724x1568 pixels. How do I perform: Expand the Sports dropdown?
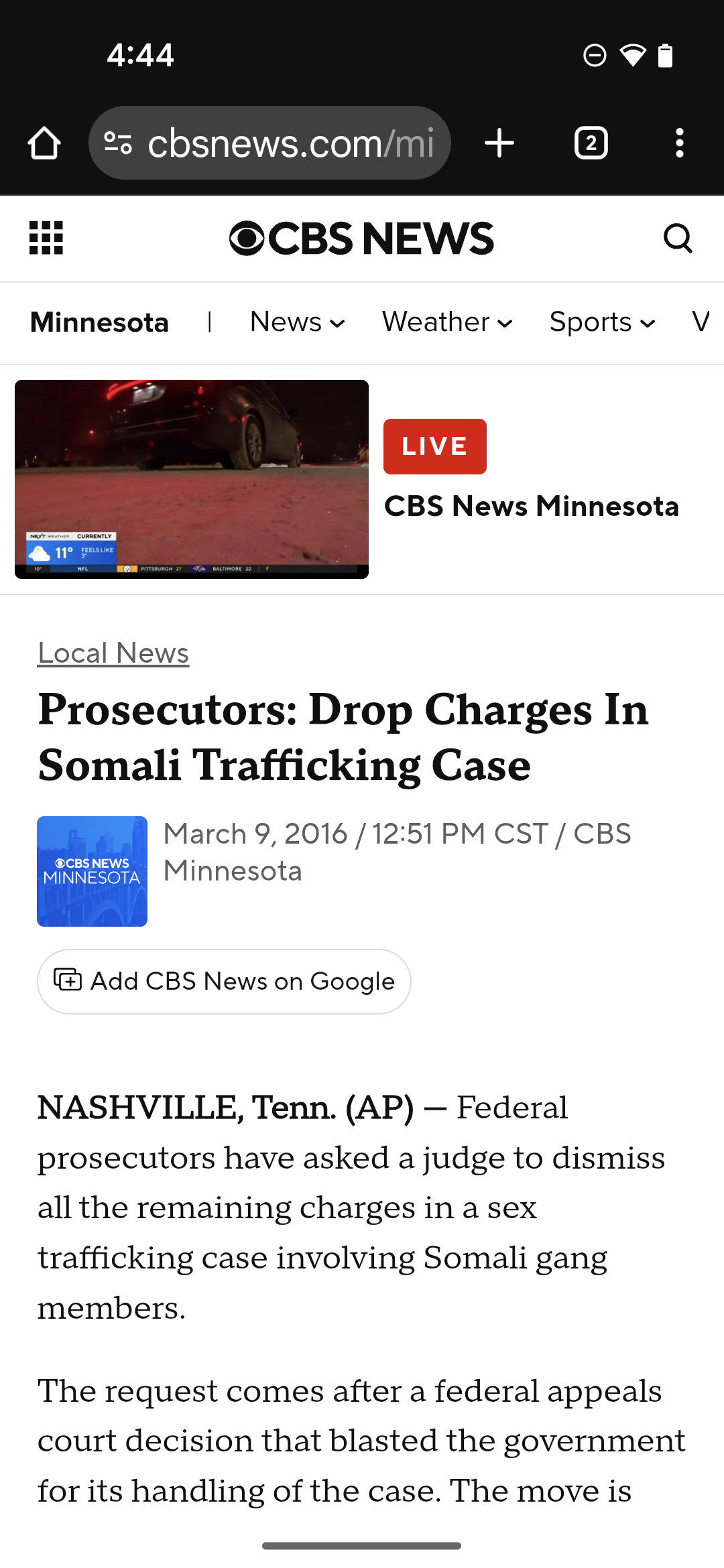tap(602, 322)
